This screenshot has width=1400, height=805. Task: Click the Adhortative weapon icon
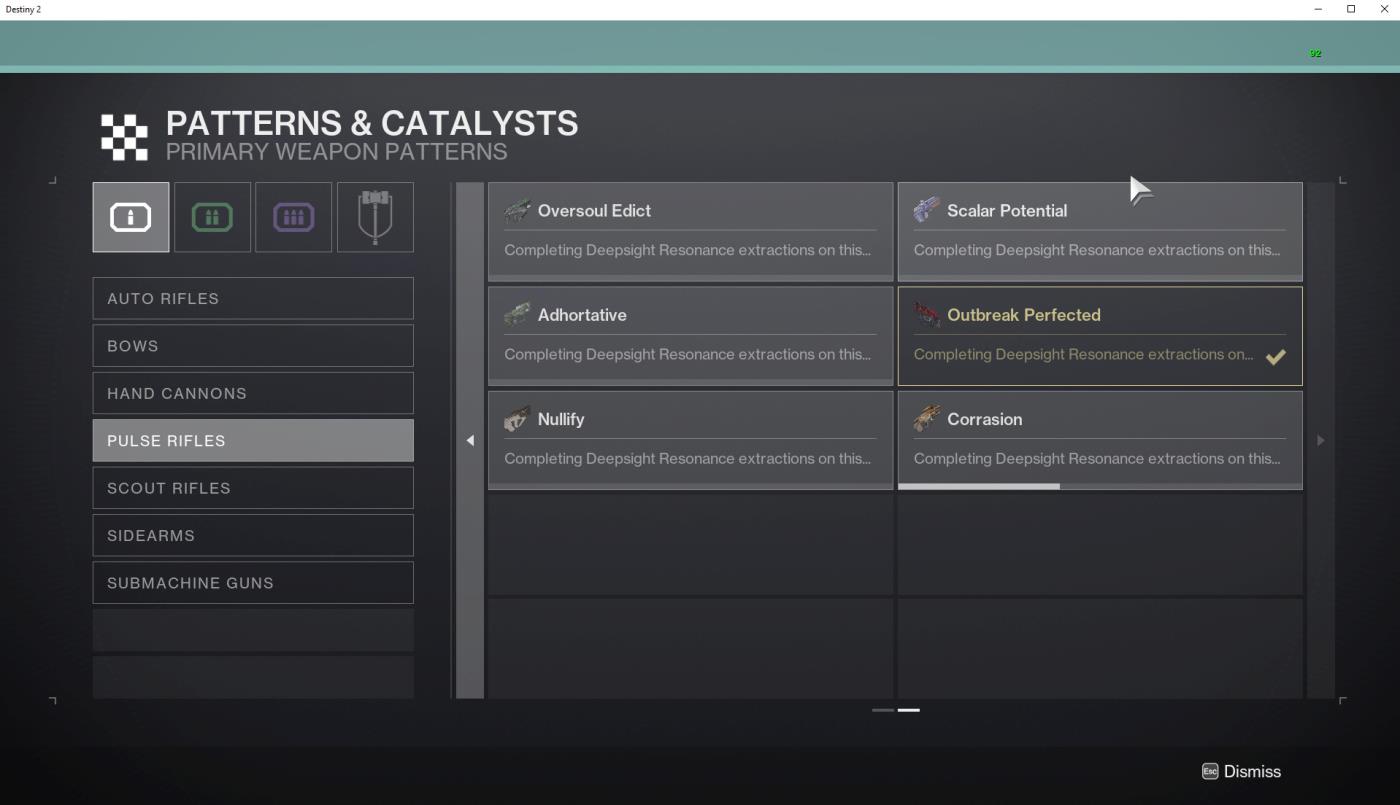[x=517, y=315]
